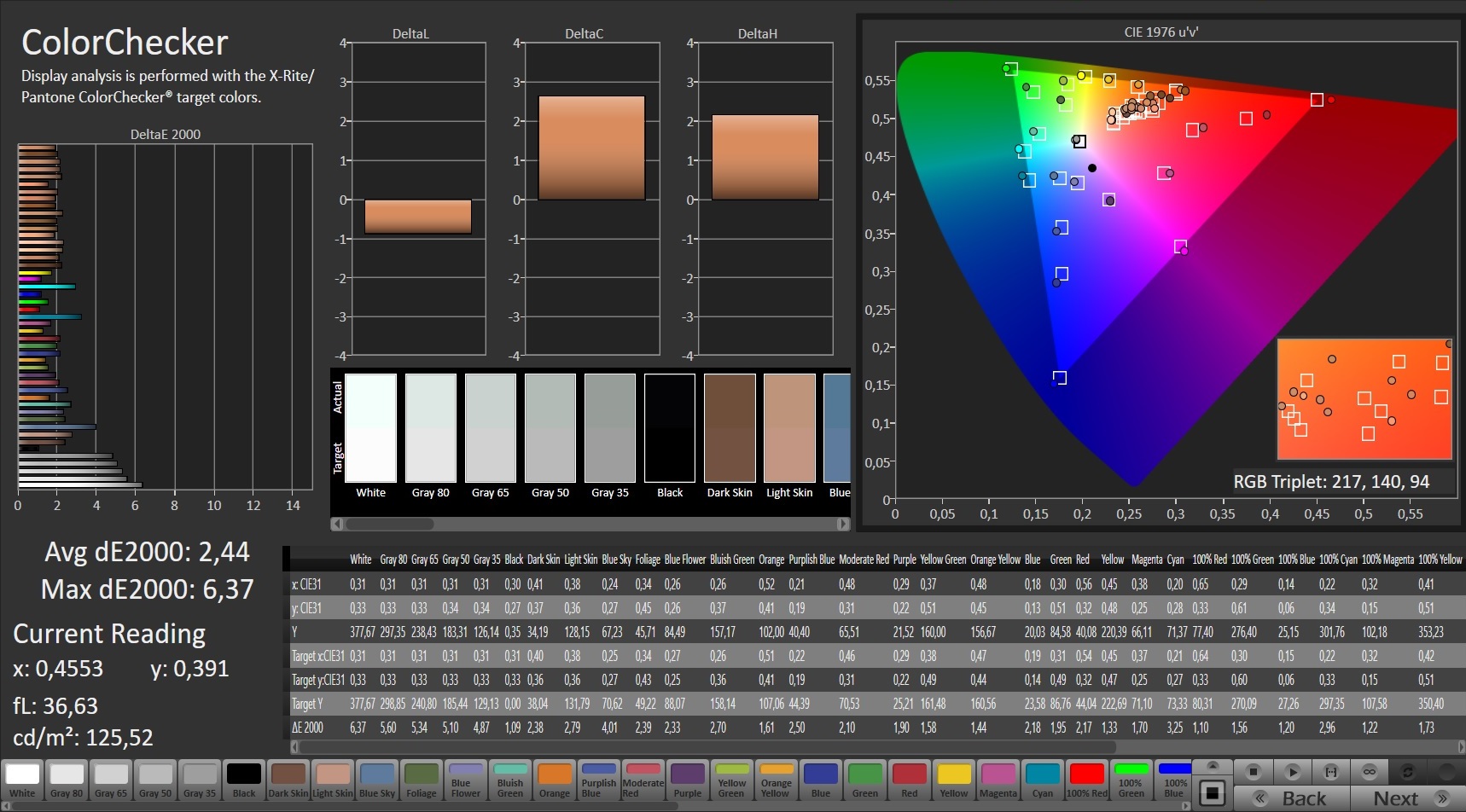1466x812 pixels.
Task: Click the refresh arrows icon
Action: (1407, 772)
